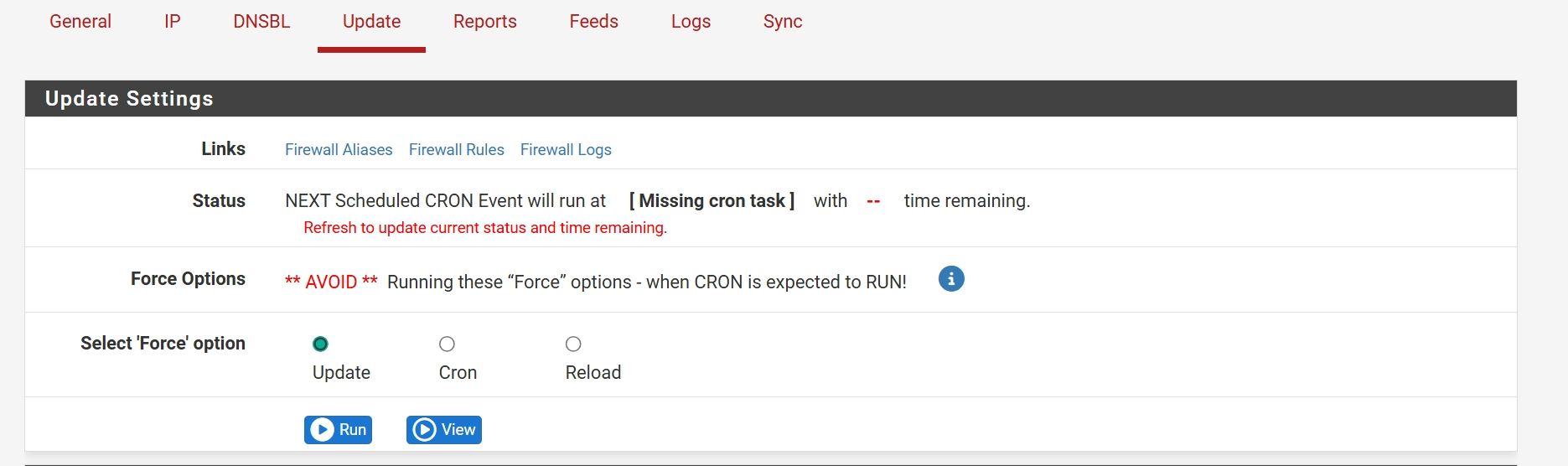Click the red Refresh to update status message

484,228
